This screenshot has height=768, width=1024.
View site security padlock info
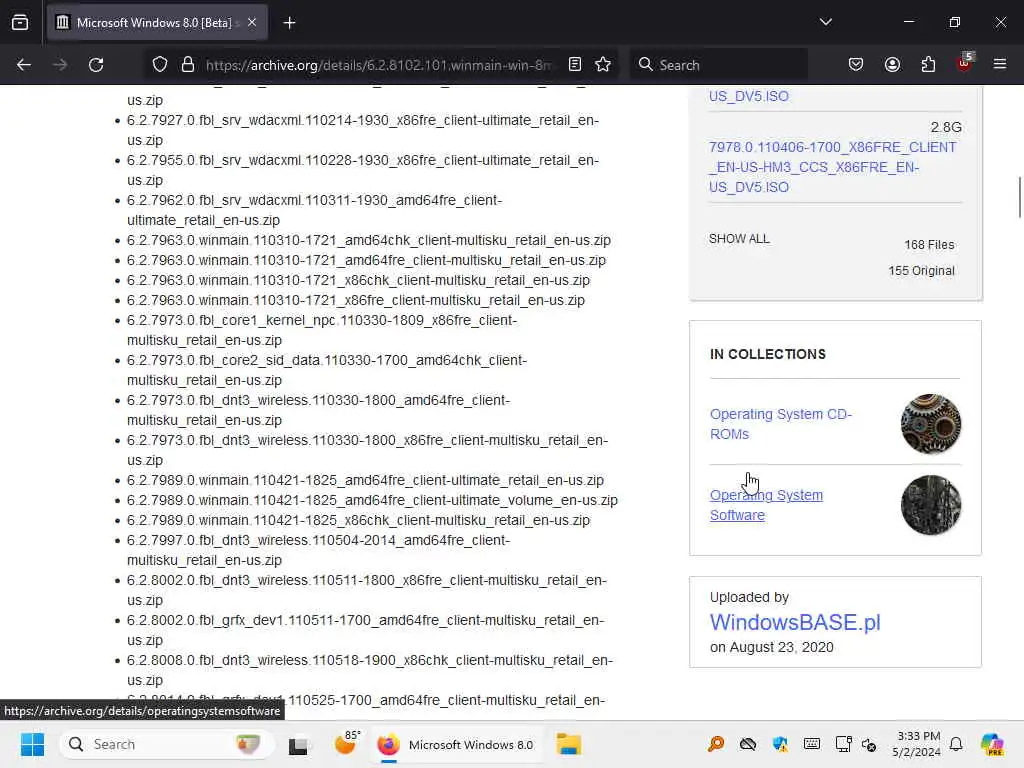click(187, 65)
